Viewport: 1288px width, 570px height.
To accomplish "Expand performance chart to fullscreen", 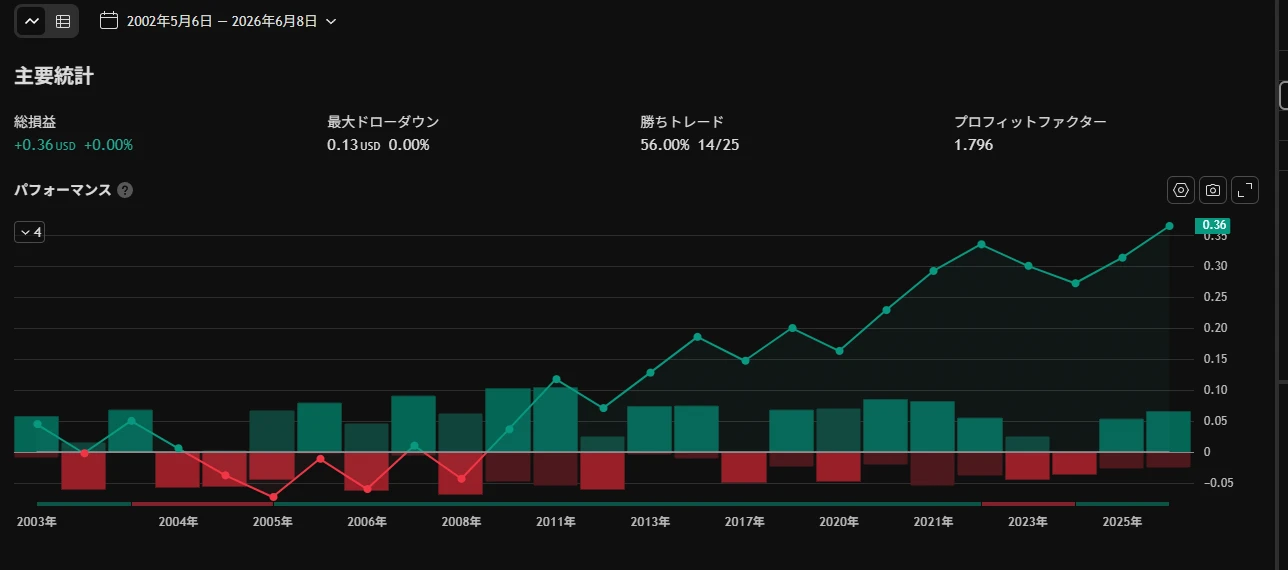I will coord(1245,190).
